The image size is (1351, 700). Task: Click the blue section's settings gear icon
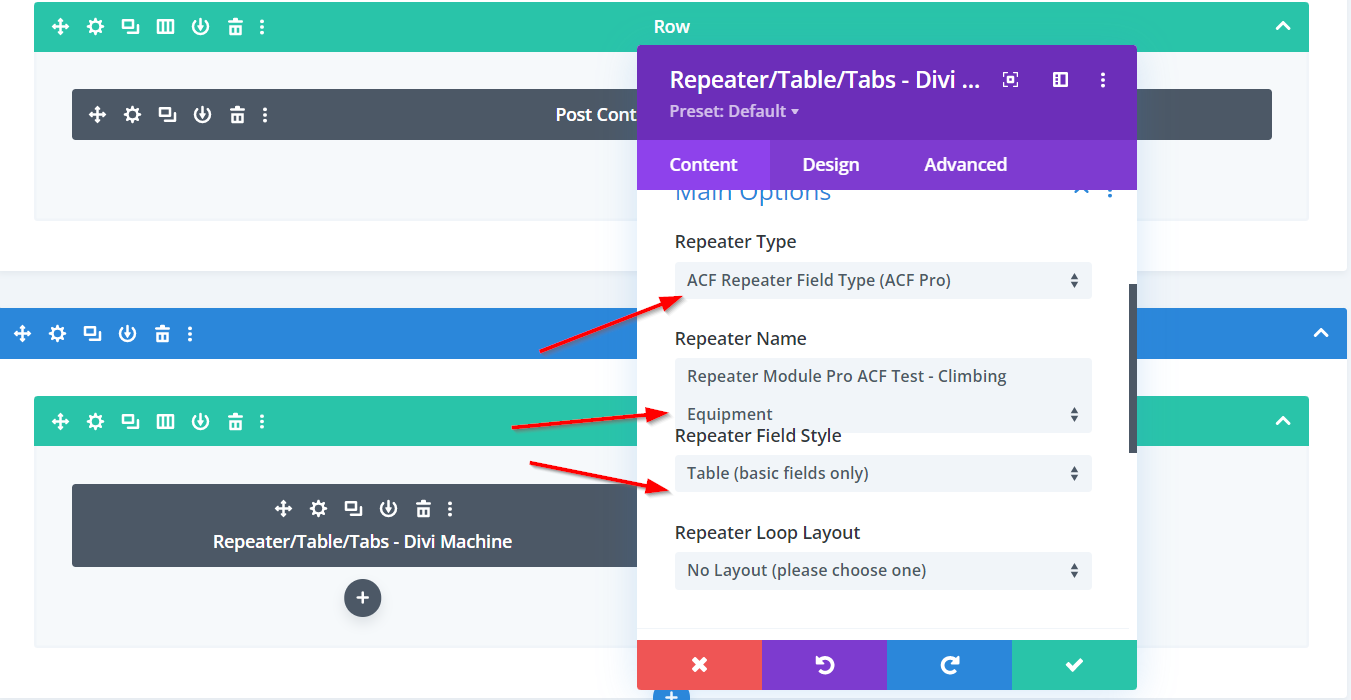[58, 334]
